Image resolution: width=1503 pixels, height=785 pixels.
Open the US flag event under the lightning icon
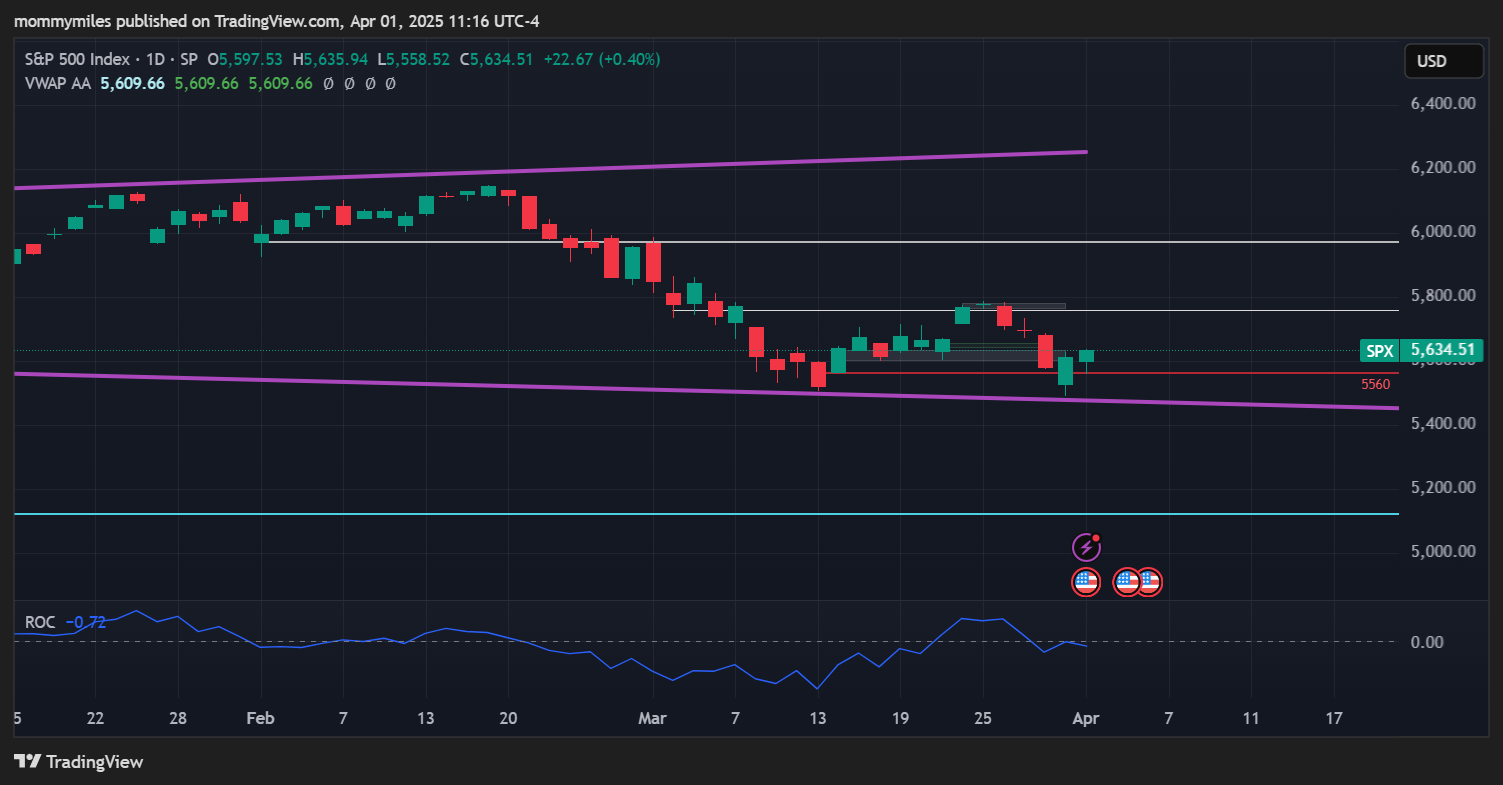(1086, 581)
